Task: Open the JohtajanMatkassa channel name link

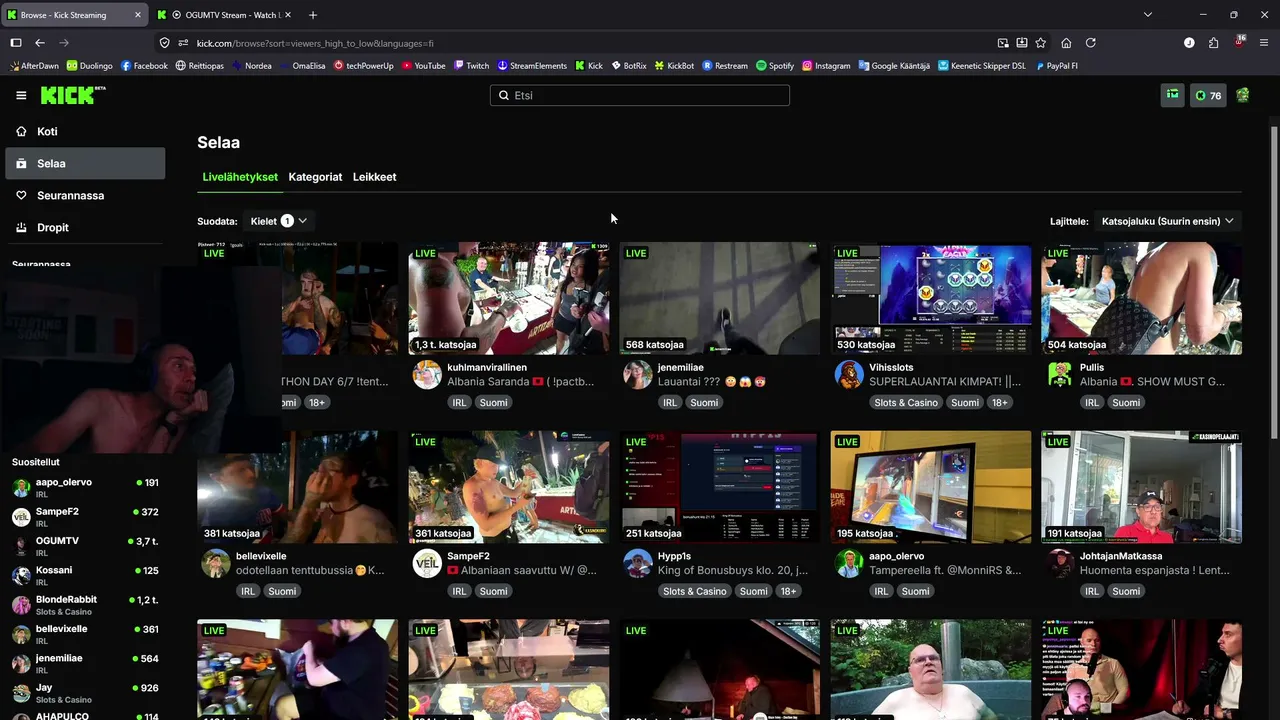Action: 1121,556
